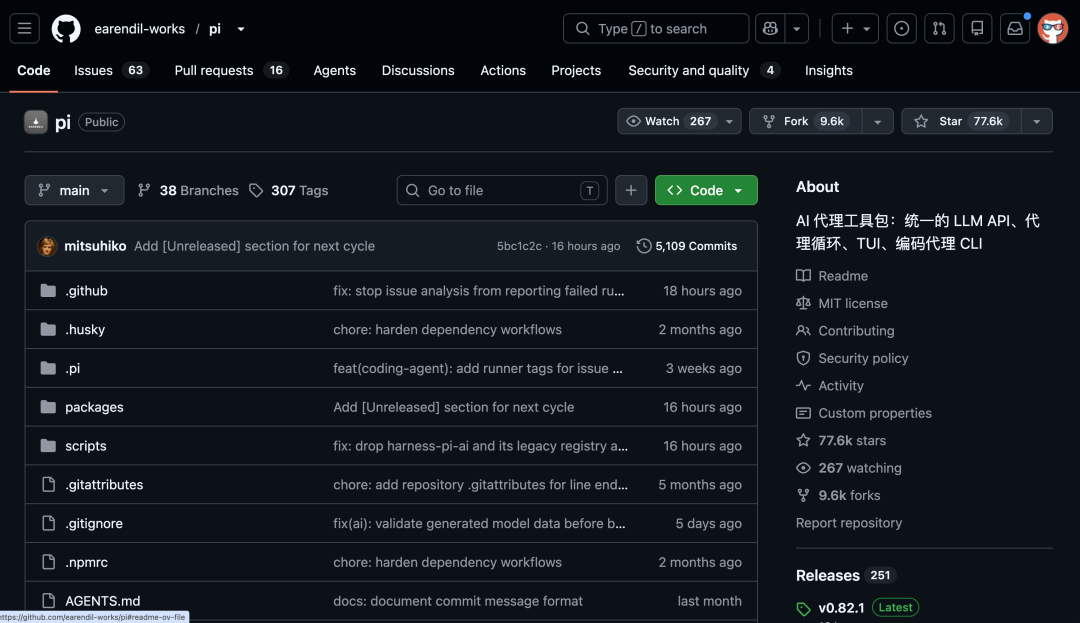Screen dimensions: 1080x623
Task: View the 307 Tags link
Action: point(289,190)
